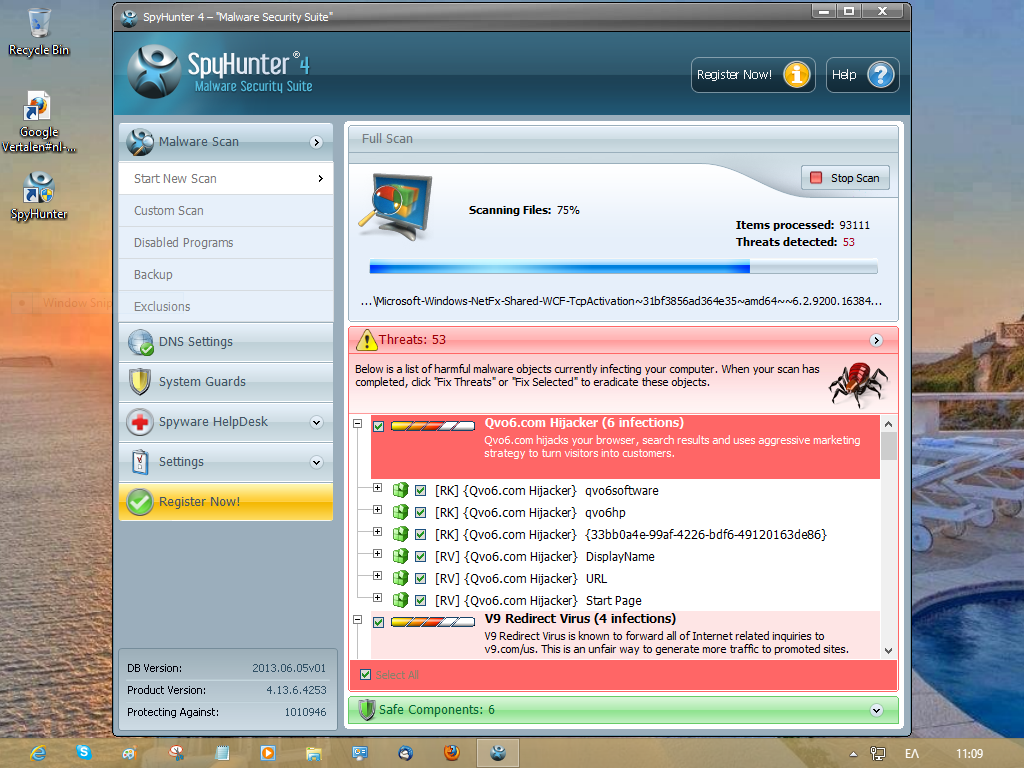The height and width of the screenshot is (768, 1024).
Task: Uncheck the Qvo6.com Hijacker group checkbox
Action: pyautogui.click(x=379, y=426)
